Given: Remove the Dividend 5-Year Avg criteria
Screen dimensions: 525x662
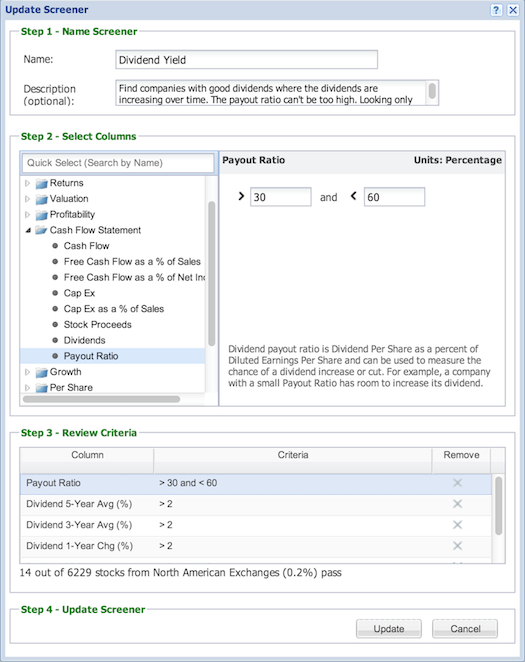Looking at the screenshot, I should coord(457,504).
